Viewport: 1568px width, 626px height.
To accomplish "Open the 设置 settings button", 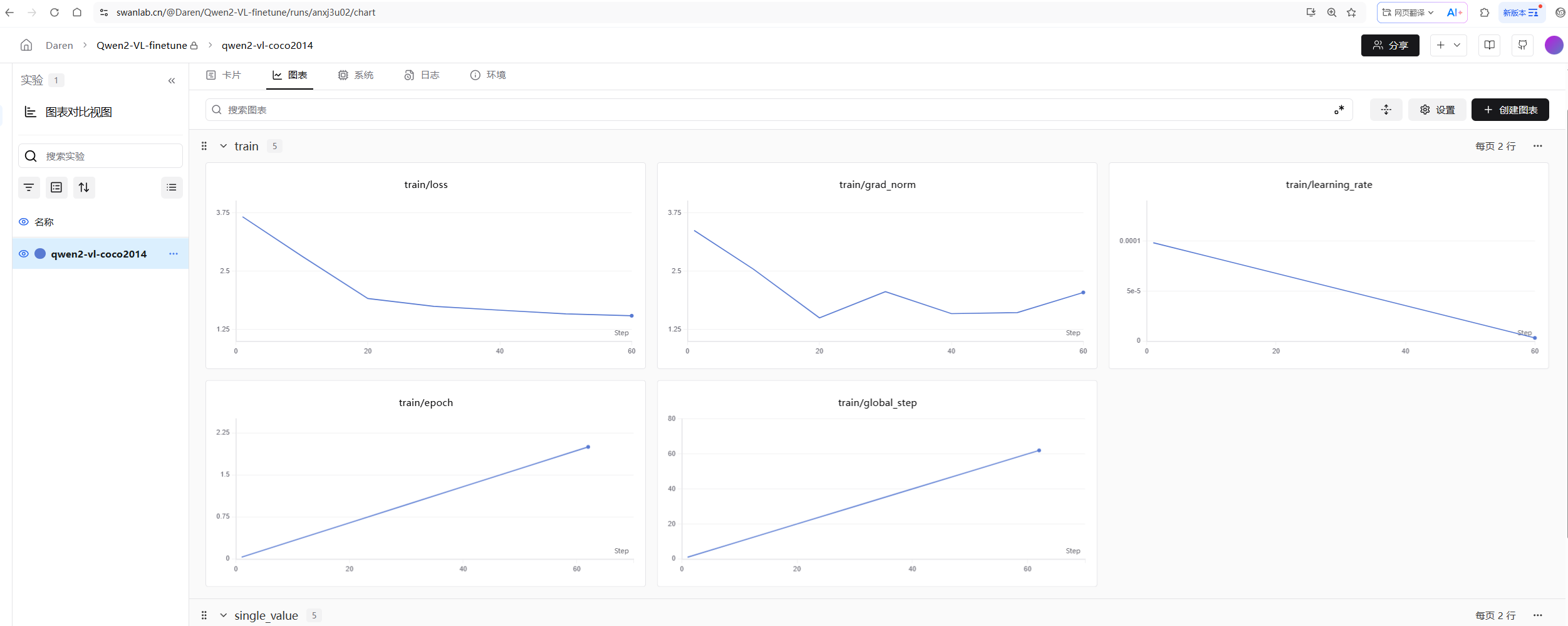I will coord(1437,110).
